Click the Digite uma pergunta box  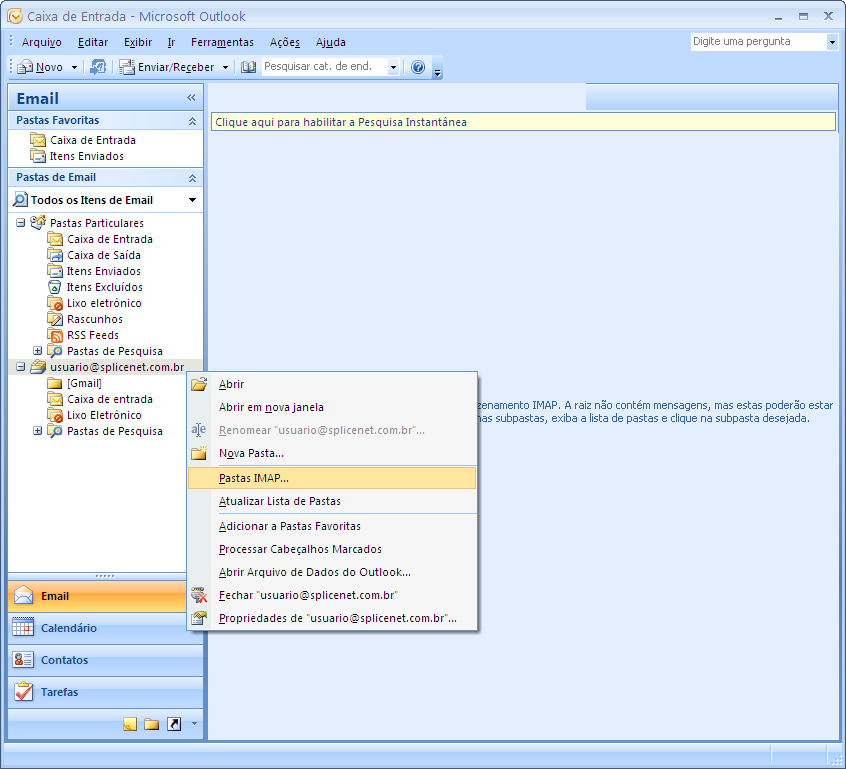click(759, 42)
